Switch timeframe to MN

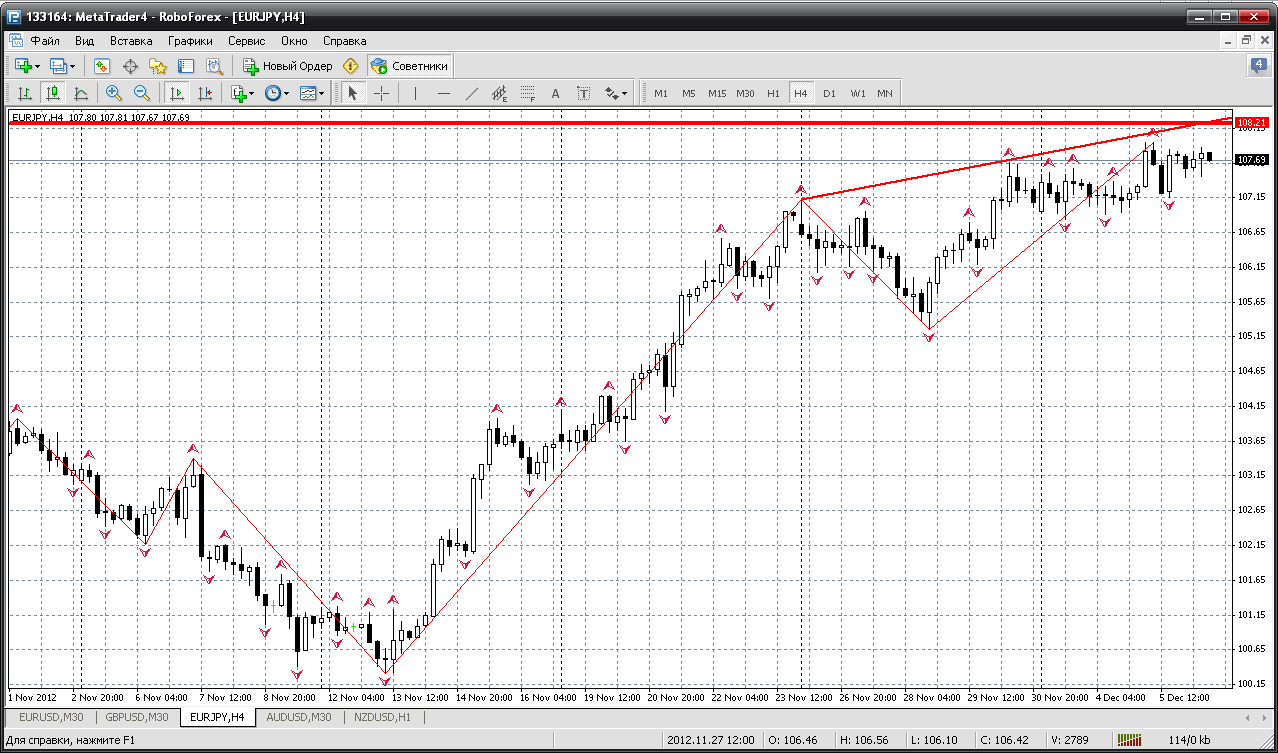885,93
